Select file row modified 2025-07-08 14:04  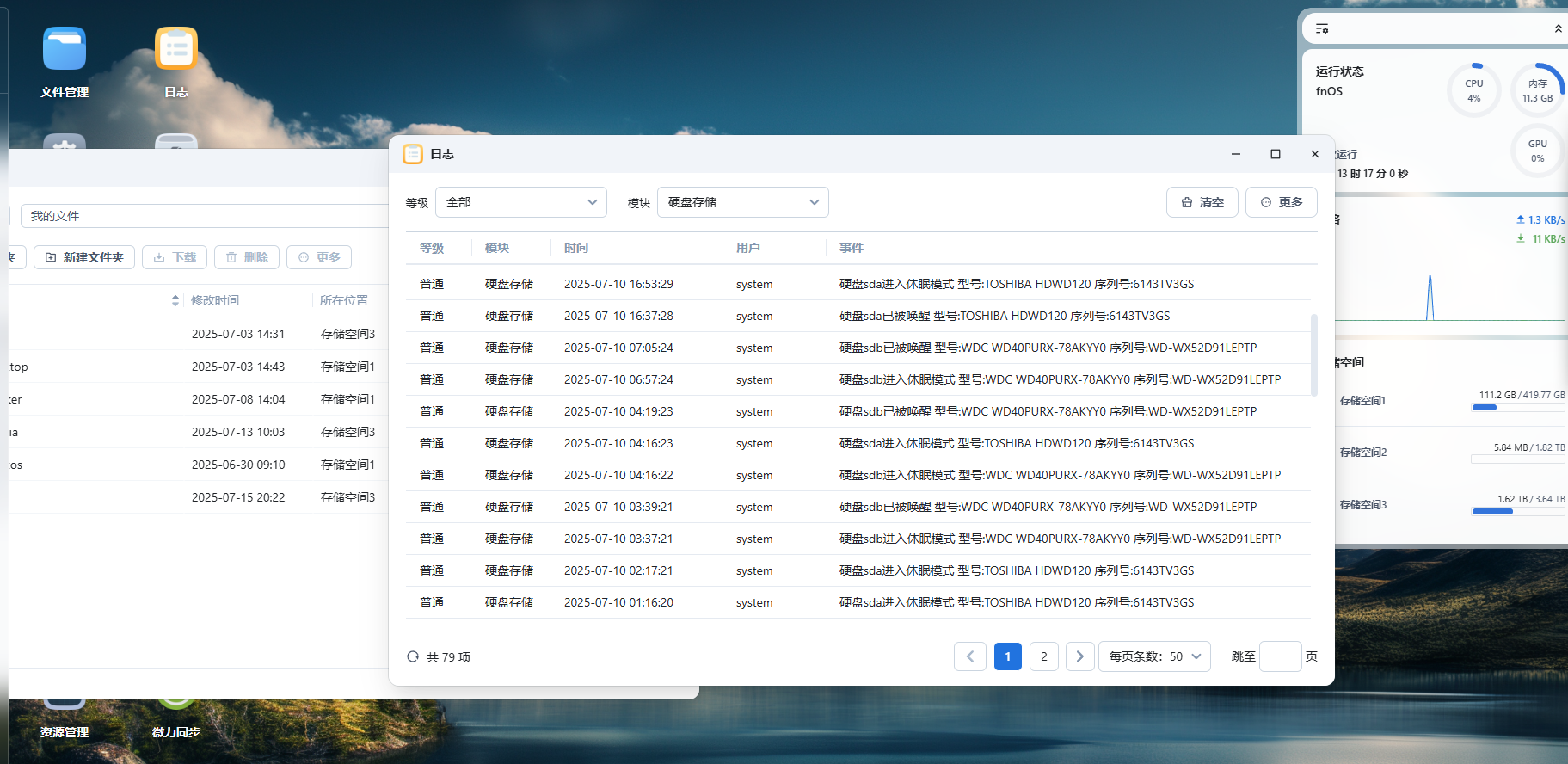[x=199, y=399]
